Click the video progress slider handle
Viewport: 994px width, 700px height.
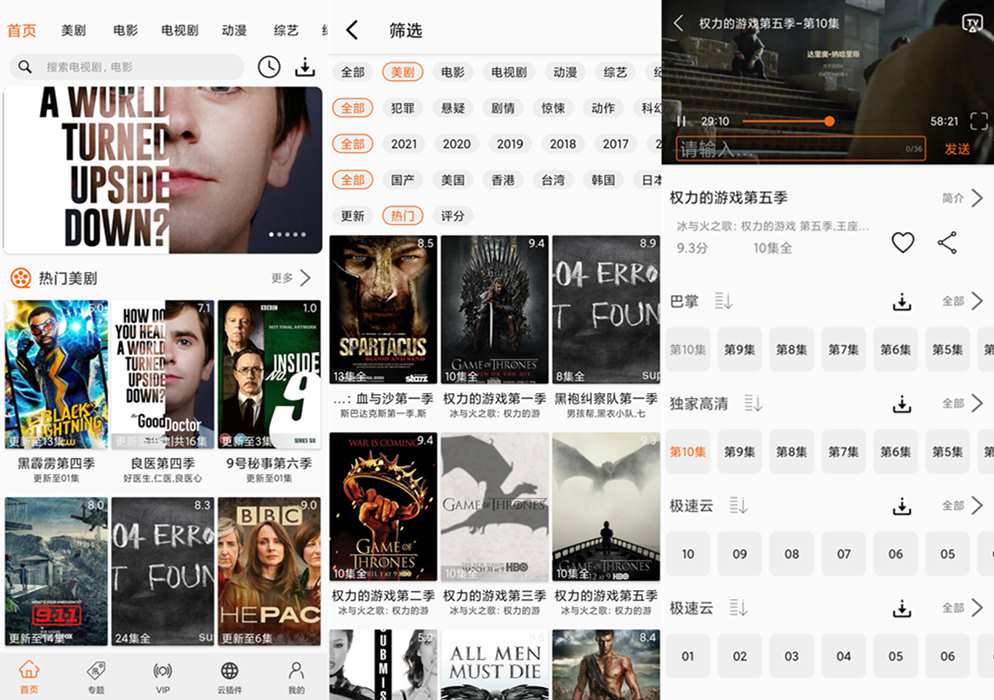point(829,121)
